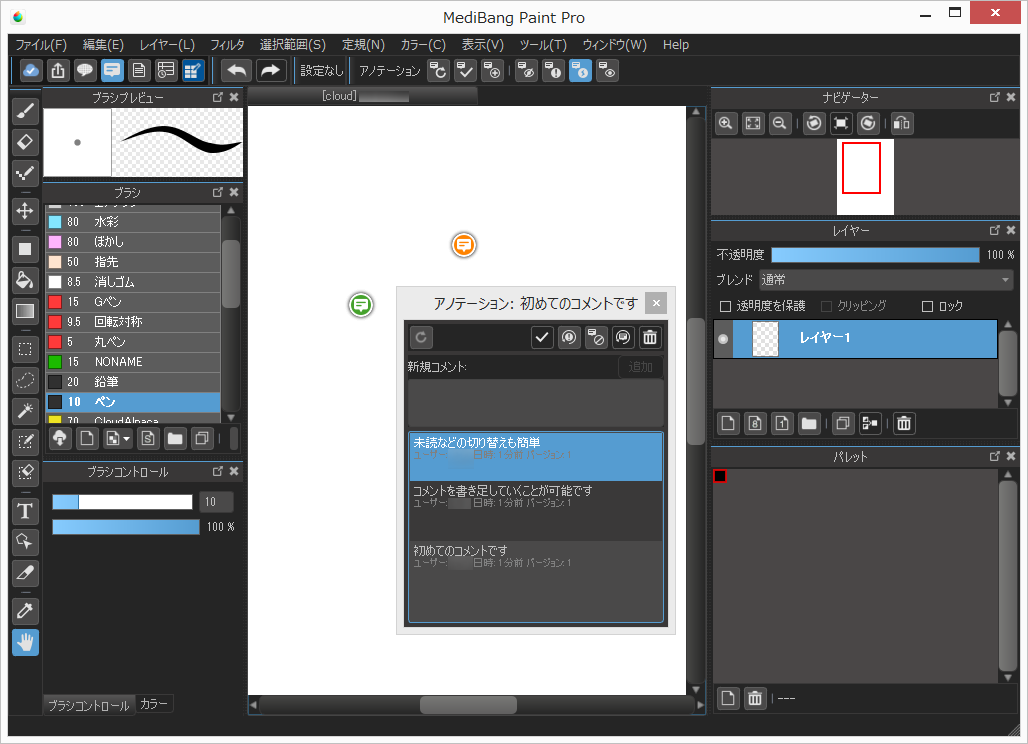The image size is (1028, 744).
Task: Enable 透明度を保護 checkbox
Action: (725, 306)
